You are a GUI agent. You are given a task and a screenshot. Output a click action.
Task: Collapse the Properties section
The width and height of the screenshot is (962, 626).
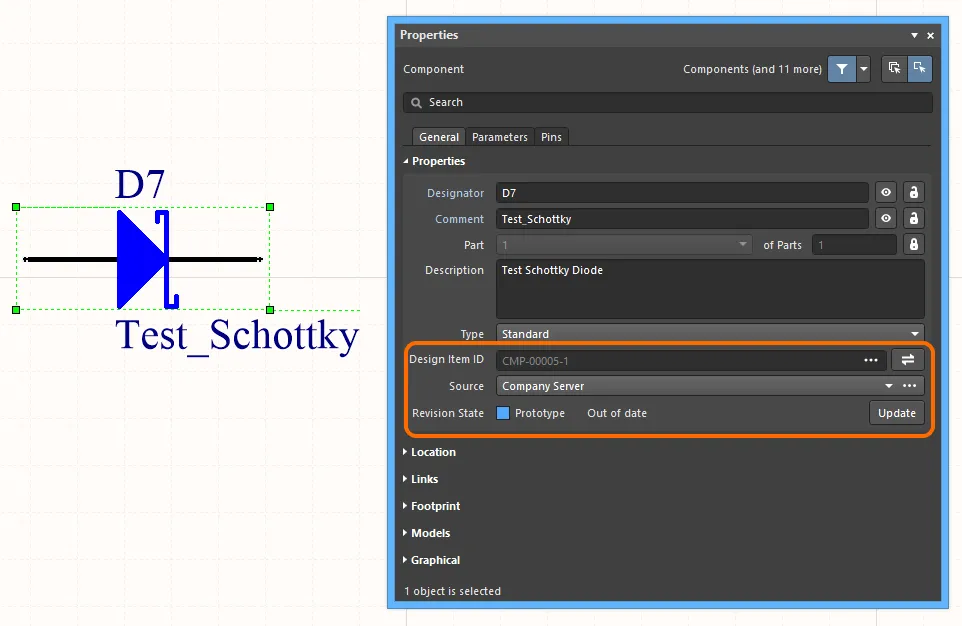click(406, 161)
